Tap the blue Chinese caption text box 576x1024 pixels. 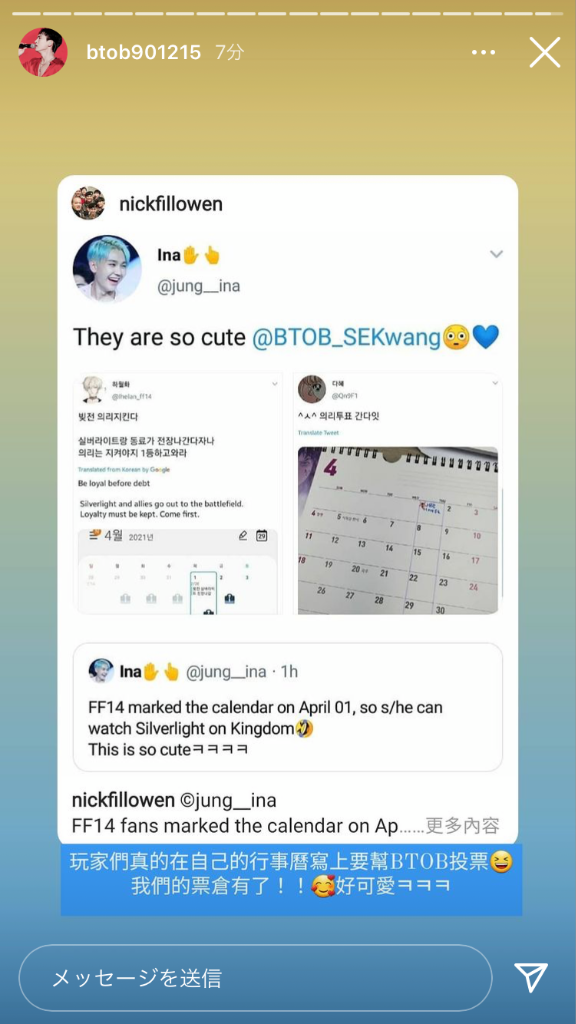(x=291, y=880)
